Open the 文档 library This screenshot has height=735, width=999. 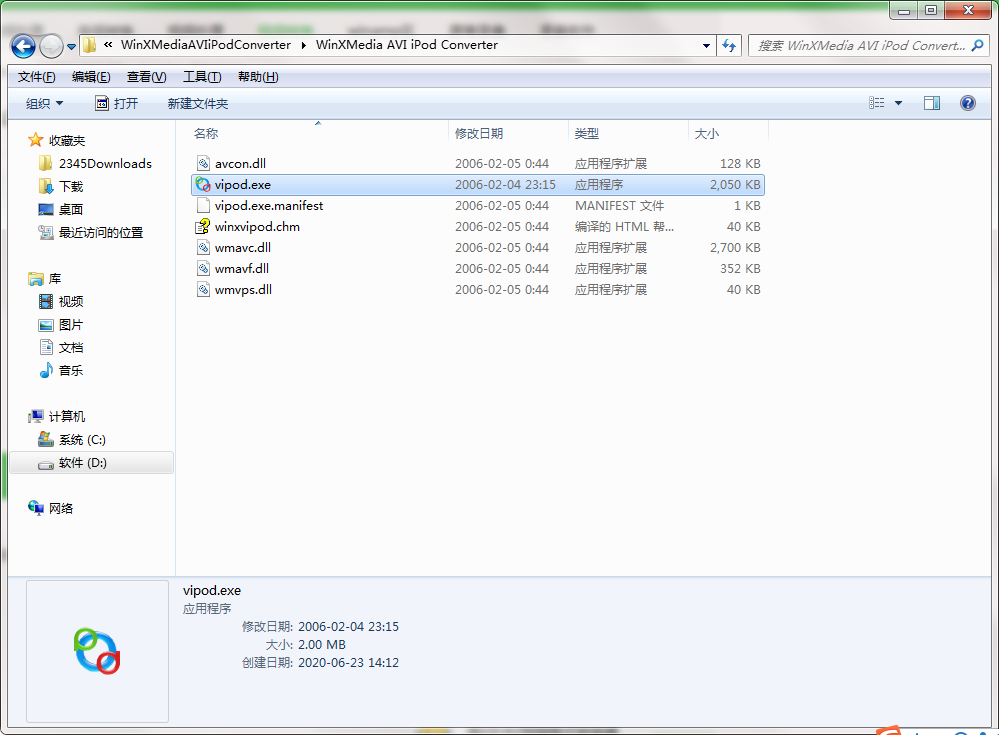[61, 348]
